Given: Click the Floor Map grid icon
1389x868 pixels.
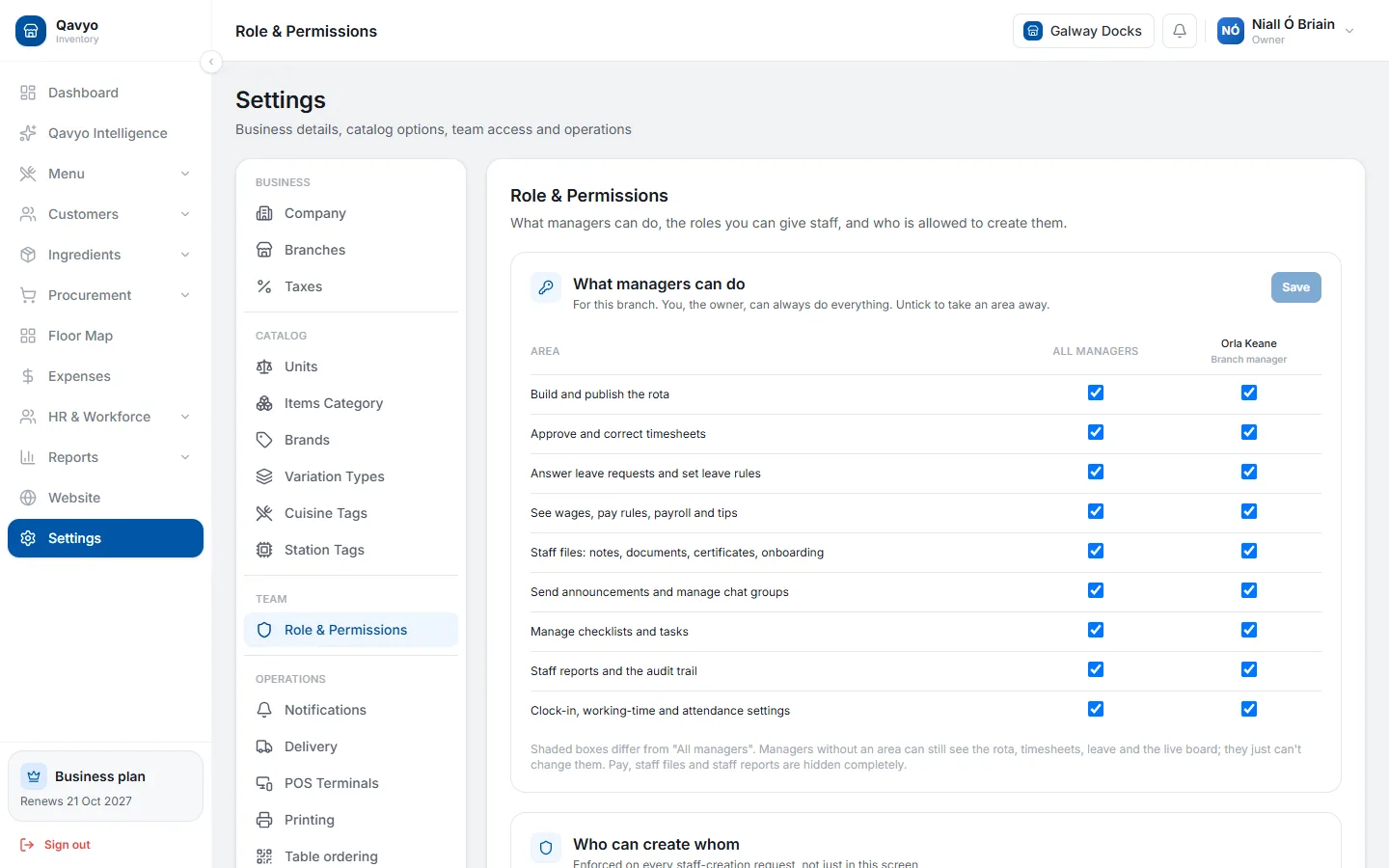Looking at the screenshot, I should (x=28, y=336).
